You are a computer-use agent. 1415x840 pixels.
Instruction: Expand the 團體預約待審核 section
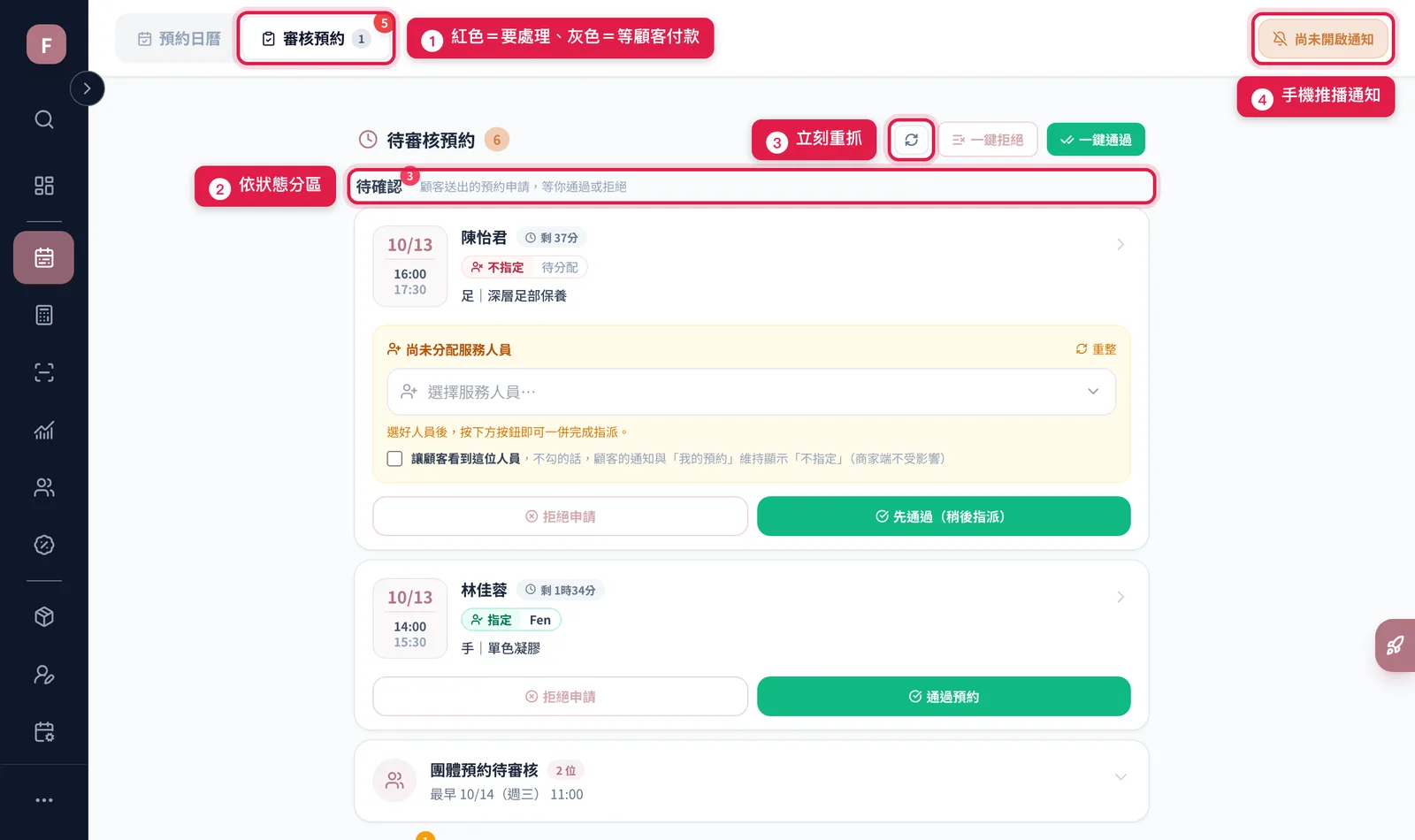click(x=1121, y=776)
